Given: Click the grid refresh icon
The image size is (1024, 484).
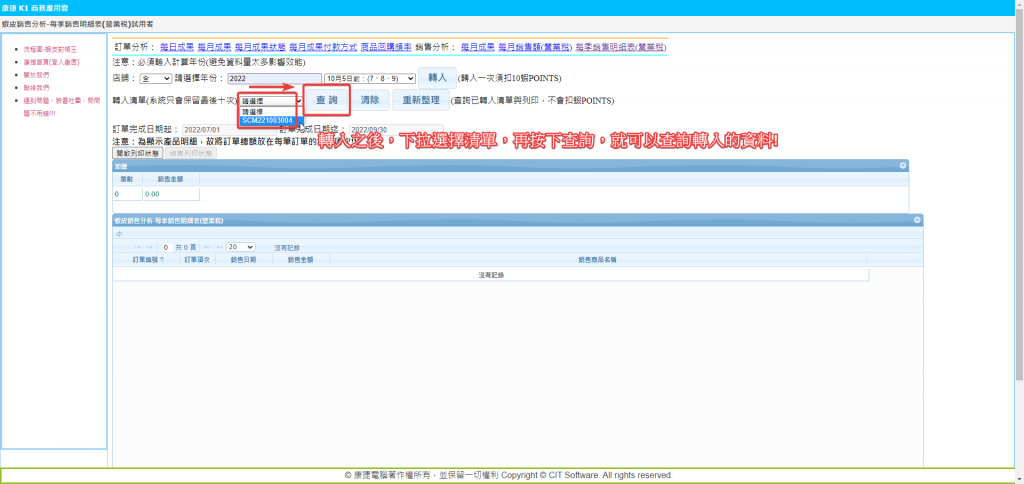Looking at the screenshot, I should pyautogui.click(x=119, y=233).
